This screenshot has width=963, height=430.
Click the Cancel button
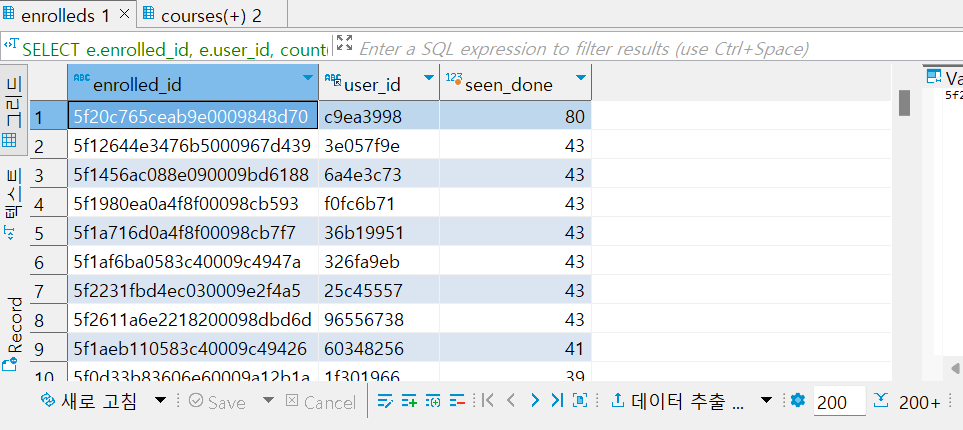(x=321, y=402)
